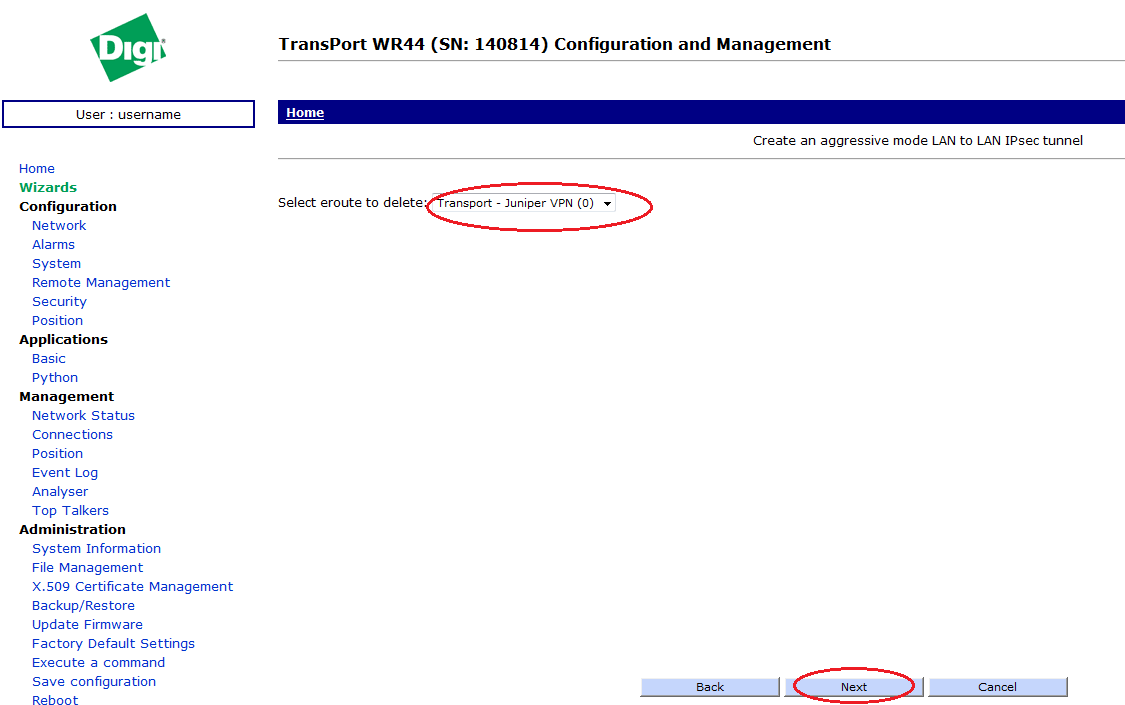Open Python applications page
Screen dimensions: 1125x705
click(55, 378)
